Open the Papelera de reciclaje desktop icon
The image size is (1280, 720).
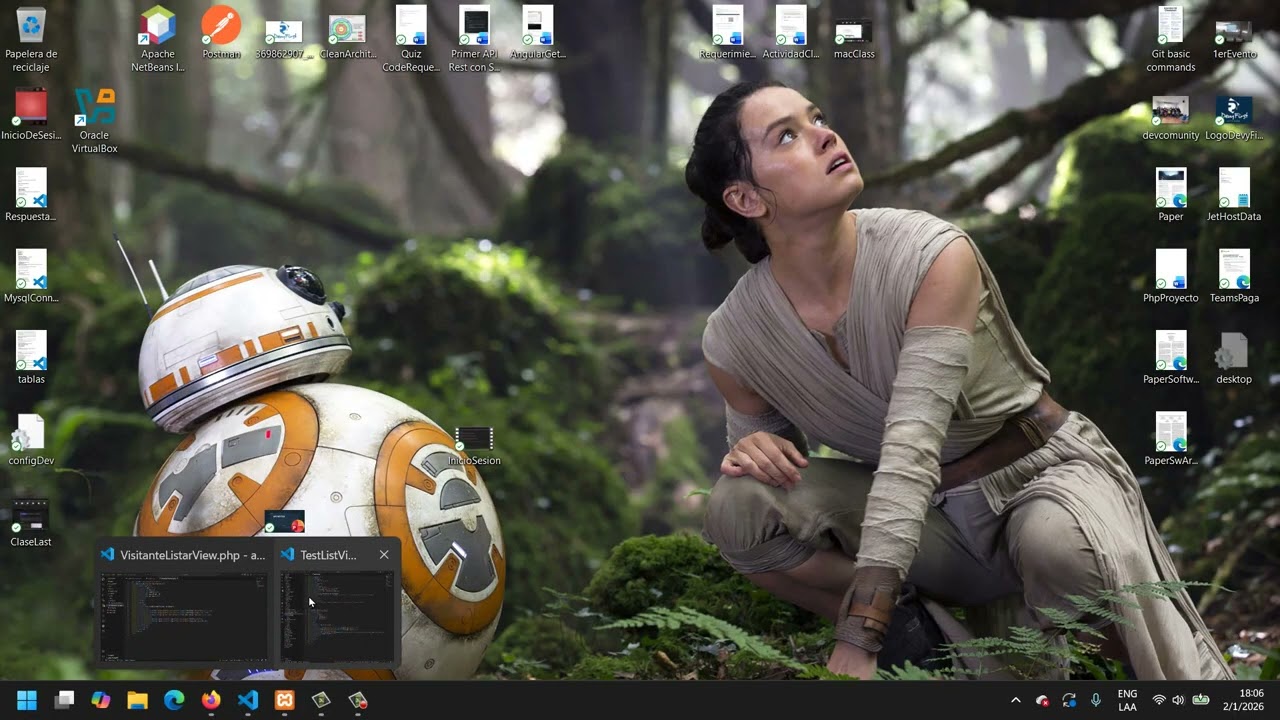tap(31, 40)
